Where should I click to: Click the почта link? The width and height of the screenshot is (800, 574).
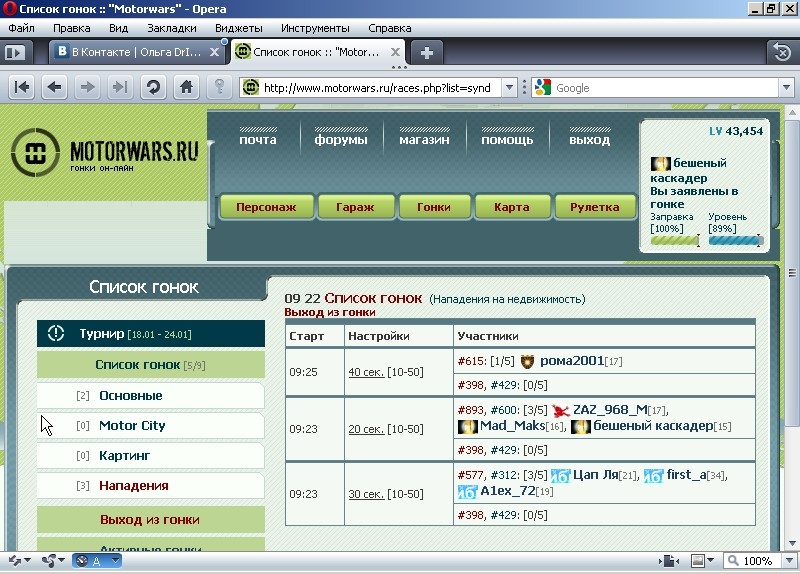tap(258, 140)
